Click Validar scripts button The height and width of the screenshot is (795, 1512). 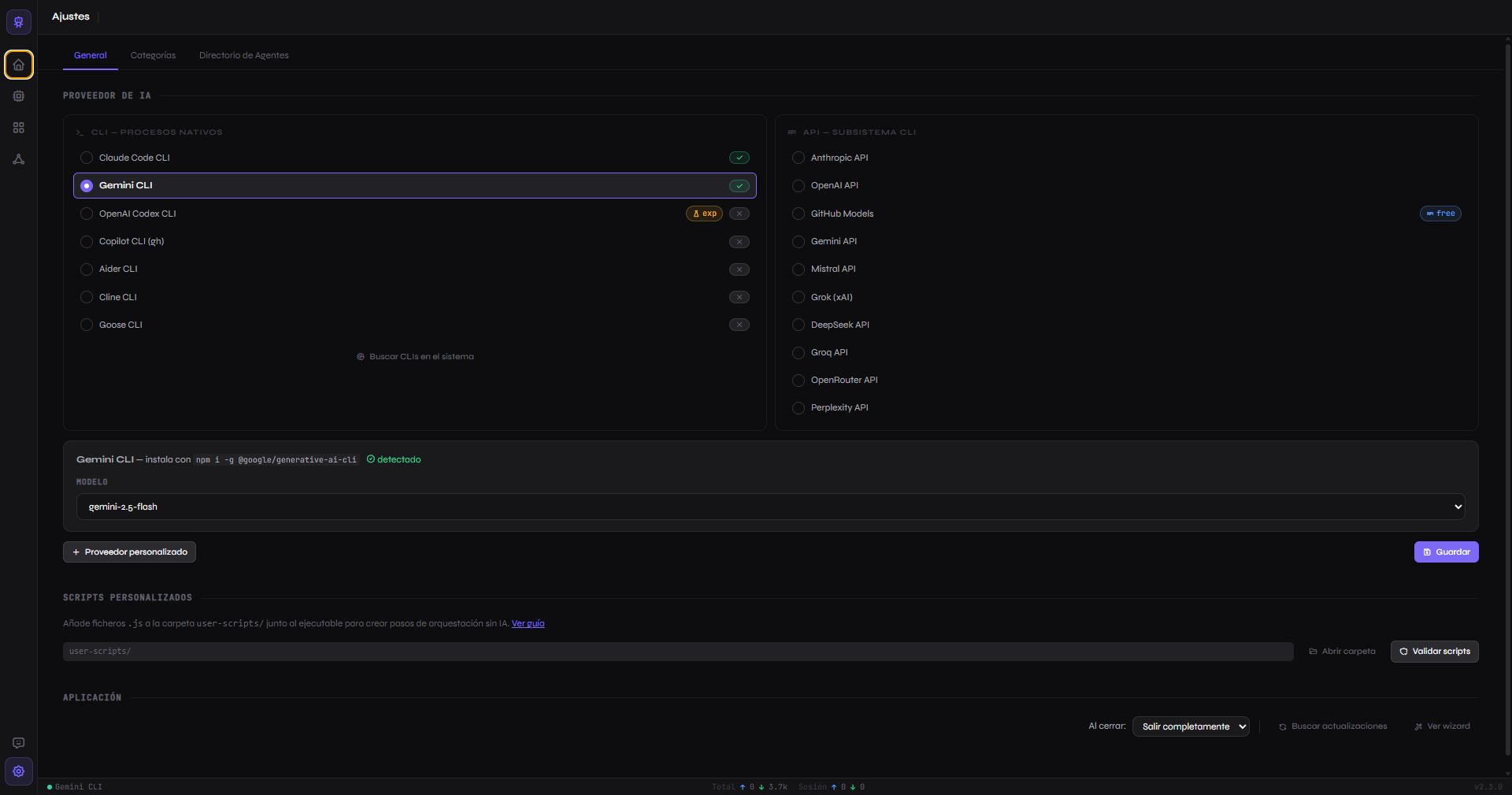pos(1434,652)
